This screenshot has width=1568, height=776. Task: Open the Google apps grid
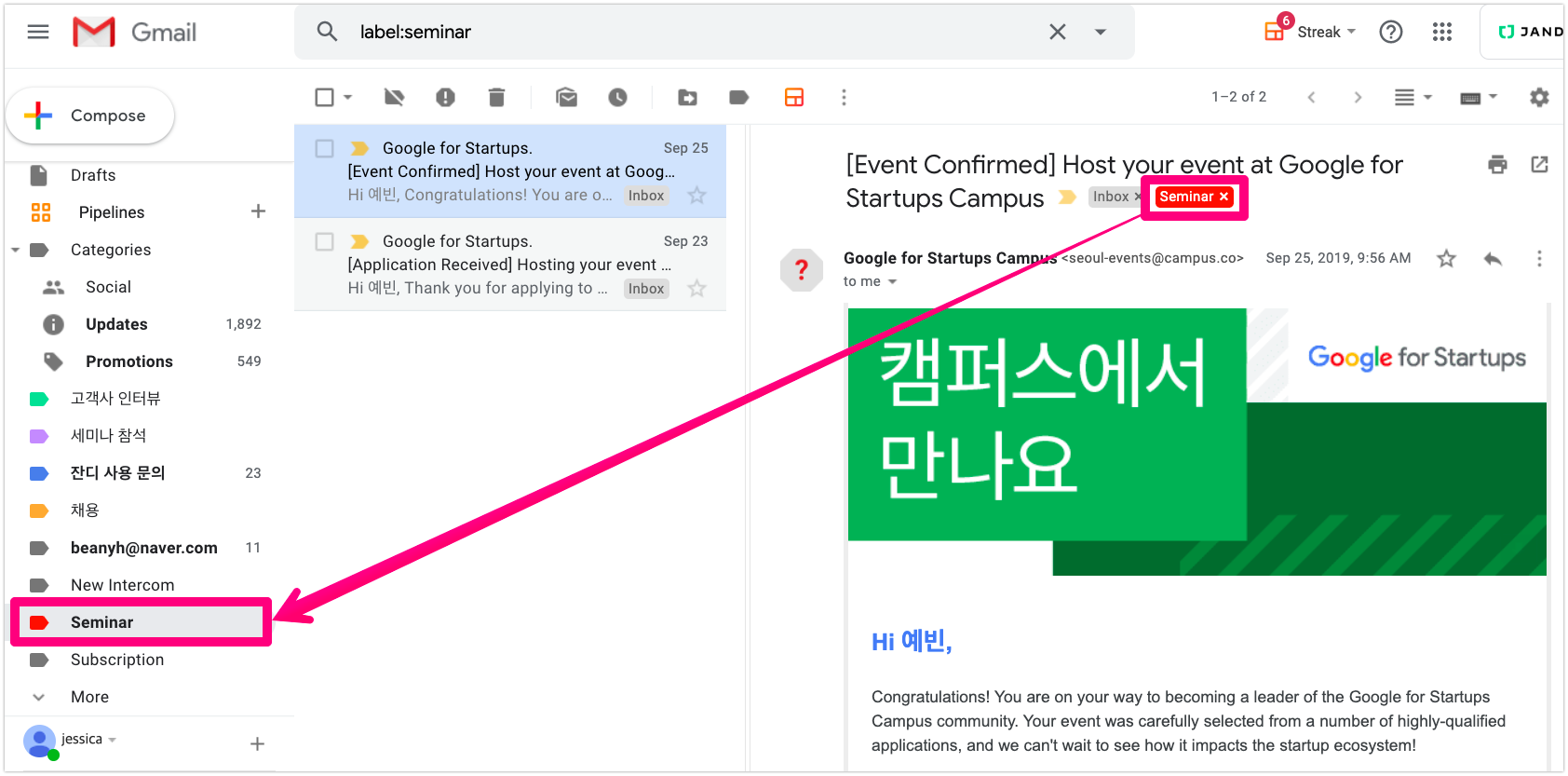(1442, 32)
